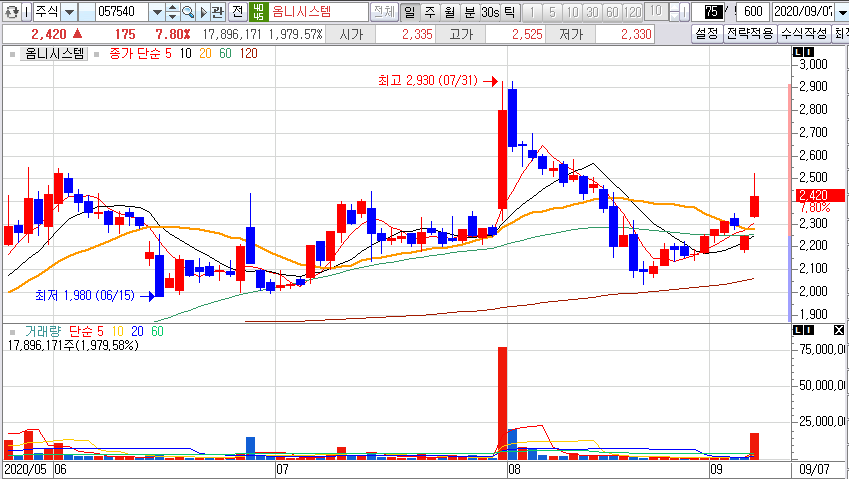Click the MA 20 orange legend value

click(x=205, y=54)
